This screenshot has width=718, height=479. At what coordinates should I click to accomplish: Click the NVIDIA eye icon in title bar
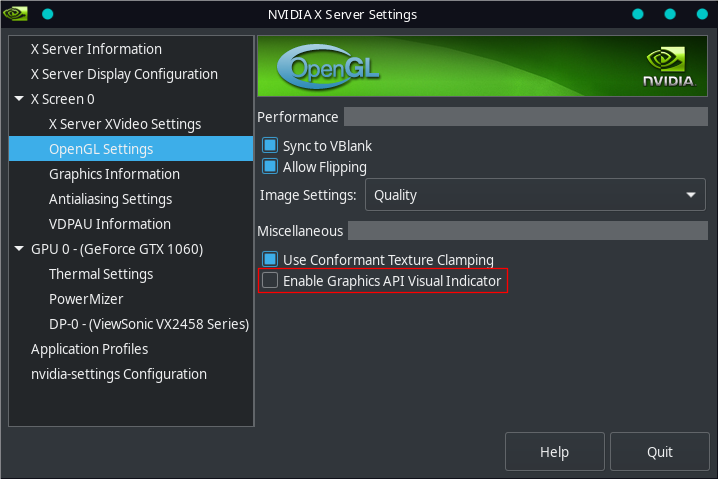tap(15, 14)
